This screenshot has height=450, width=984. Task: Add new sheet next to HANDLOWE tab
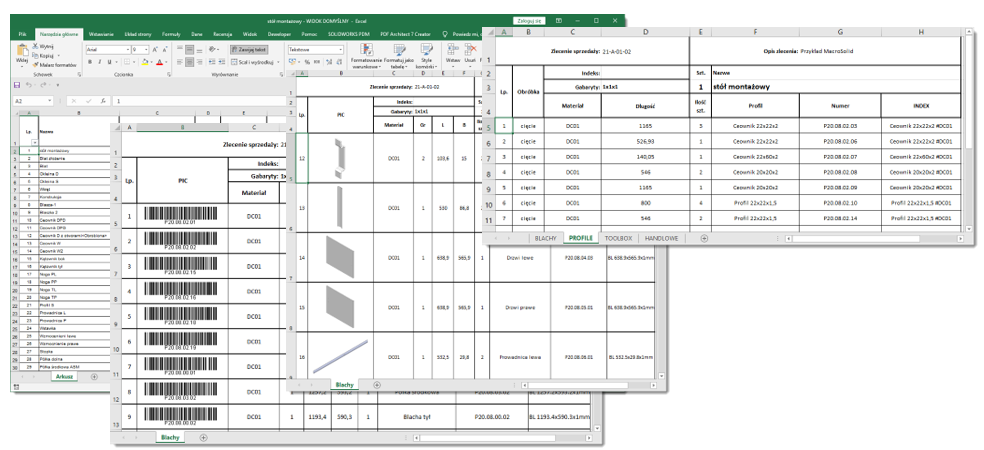pos(704,238)
